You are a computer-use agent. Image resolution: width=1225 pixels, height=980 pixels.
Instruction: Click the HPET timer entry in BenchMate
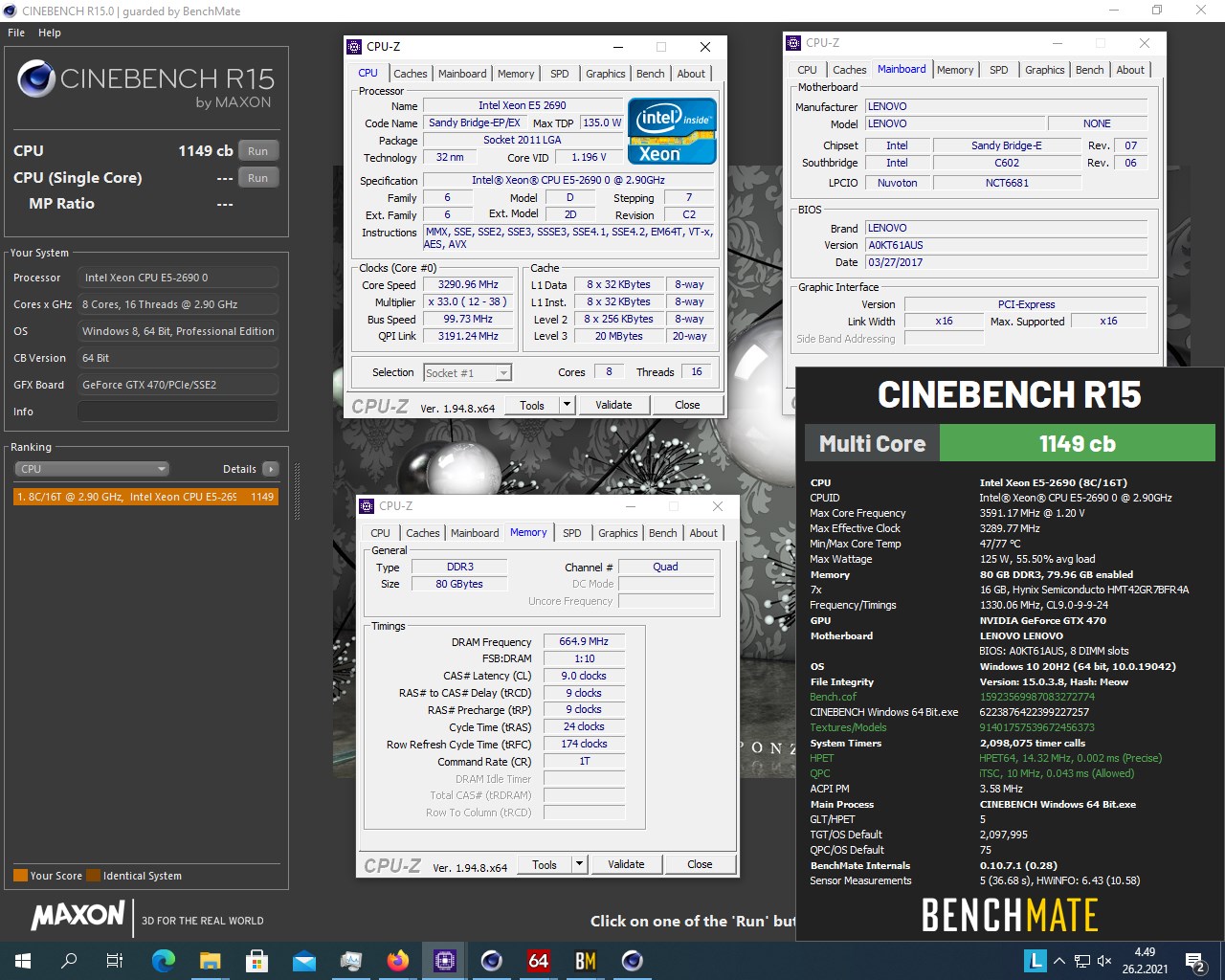(821, 758)
